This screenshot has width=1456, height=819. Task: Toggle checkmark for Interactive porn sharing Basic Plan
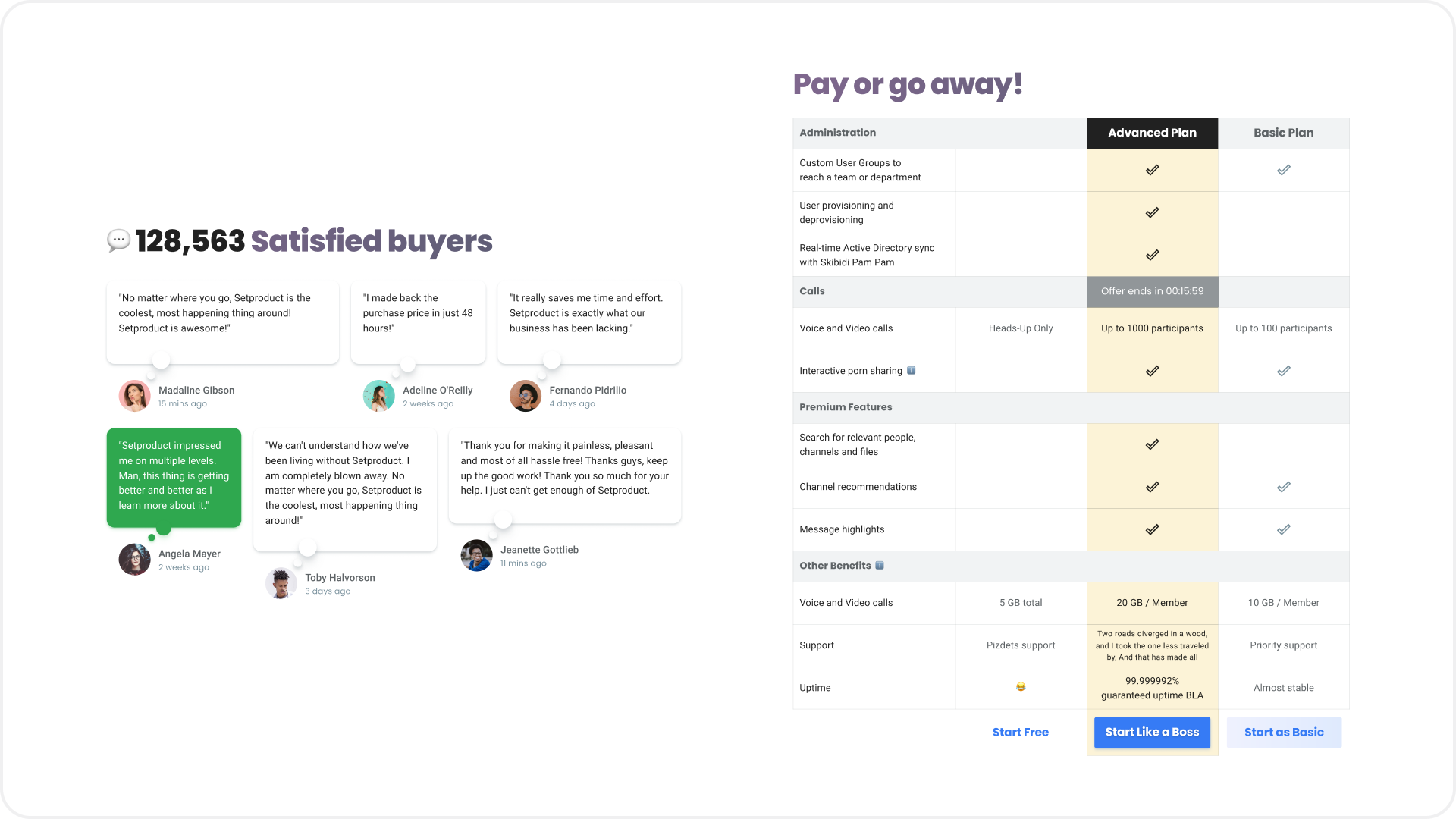[1284, 371]
